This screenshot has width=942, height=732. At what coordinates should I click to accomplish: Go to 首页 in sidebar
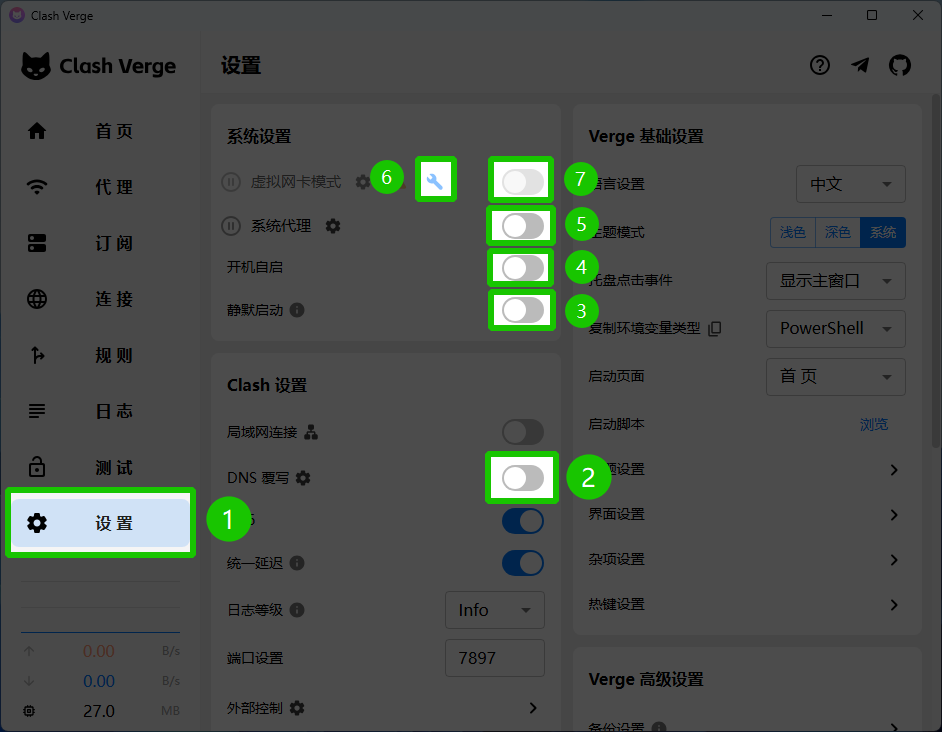[x=100, y=130]
